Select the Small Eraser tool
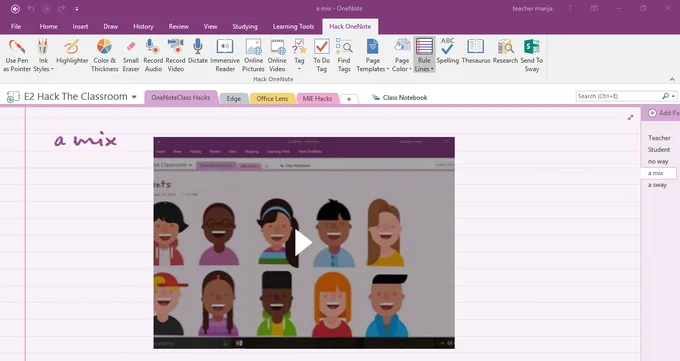Viewport: 680px width, 361px height. click(x=131, y=56)
